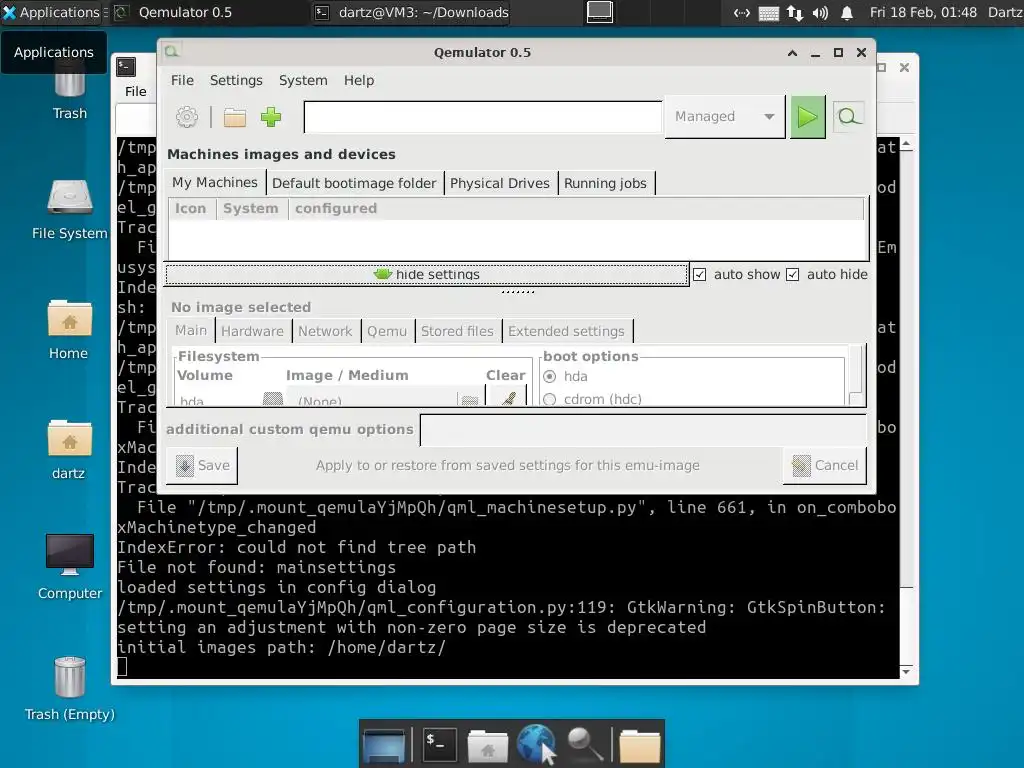Image resolution: width=1024 pixels, height=768 pixels.
Task: Show desktop from dock icon
Action: (384, 744)
